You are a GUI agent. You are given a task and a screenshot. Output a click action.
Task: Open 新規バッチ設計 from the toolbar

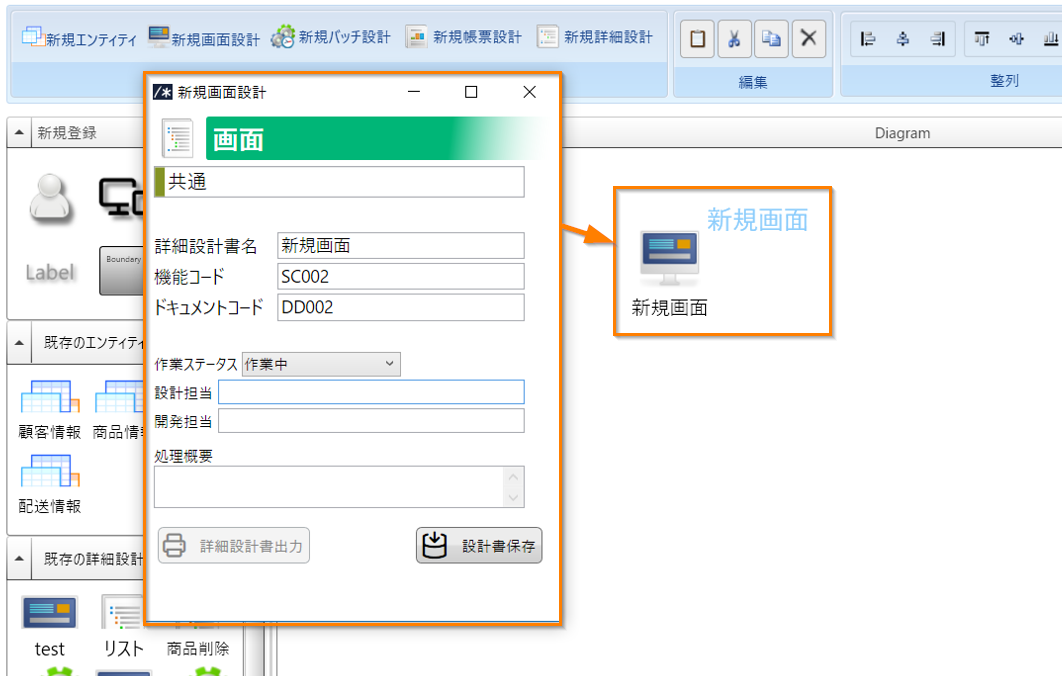[x=331, y=38]
